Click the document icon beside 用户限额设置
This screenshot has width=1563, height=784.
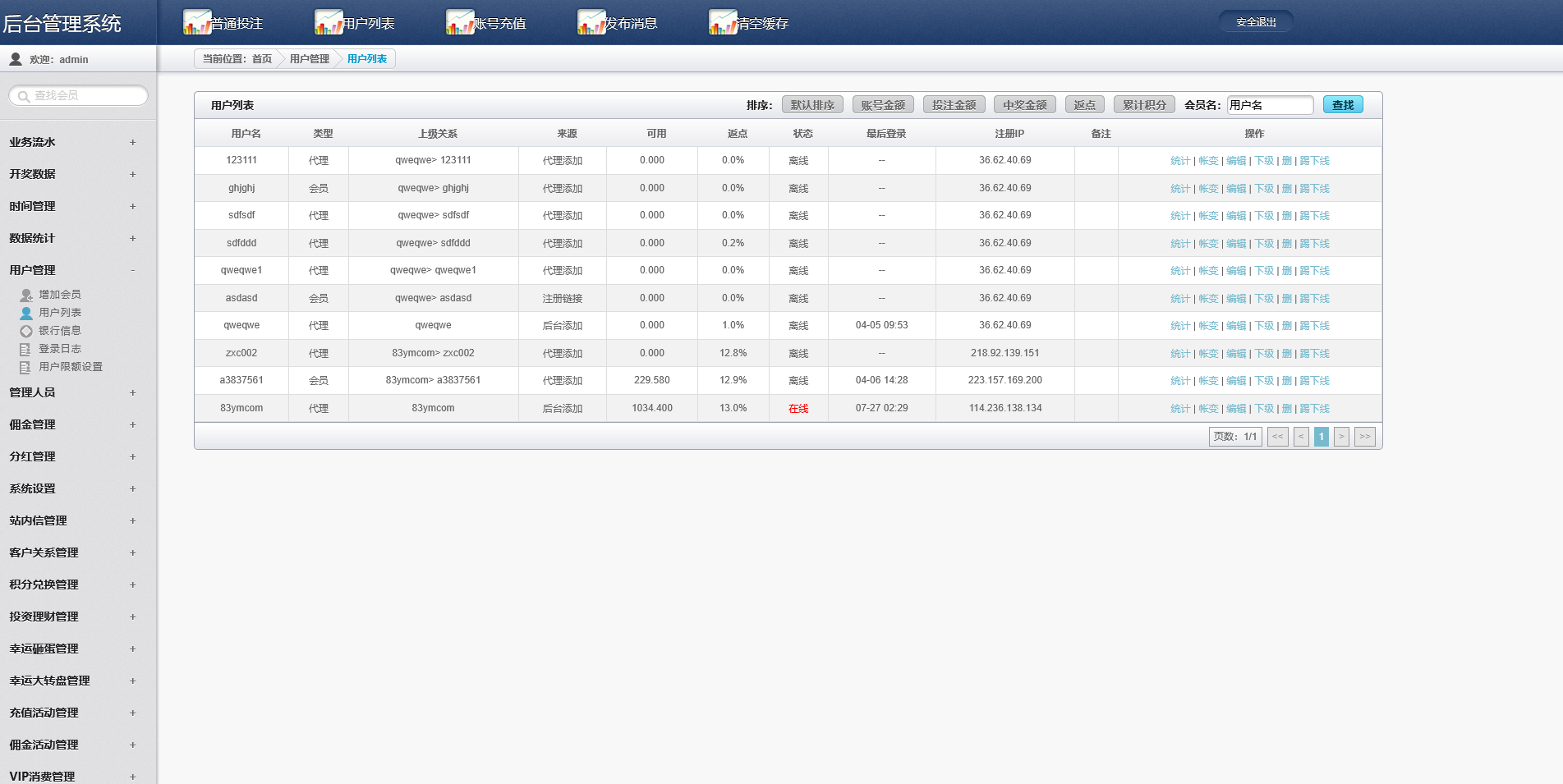pos(25,367)
